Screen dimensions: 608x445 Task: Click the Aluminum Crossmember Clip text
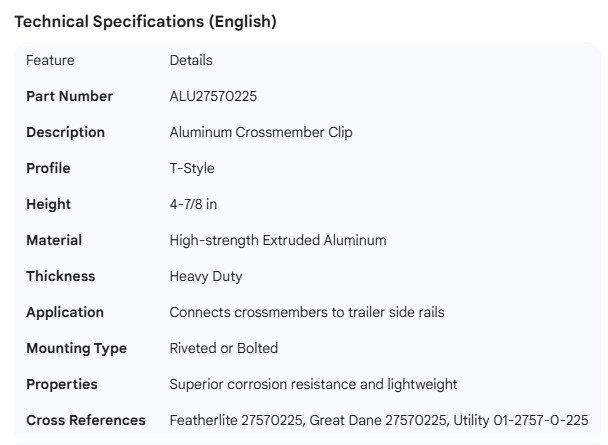pyautogui.click(x=261, y=132)
